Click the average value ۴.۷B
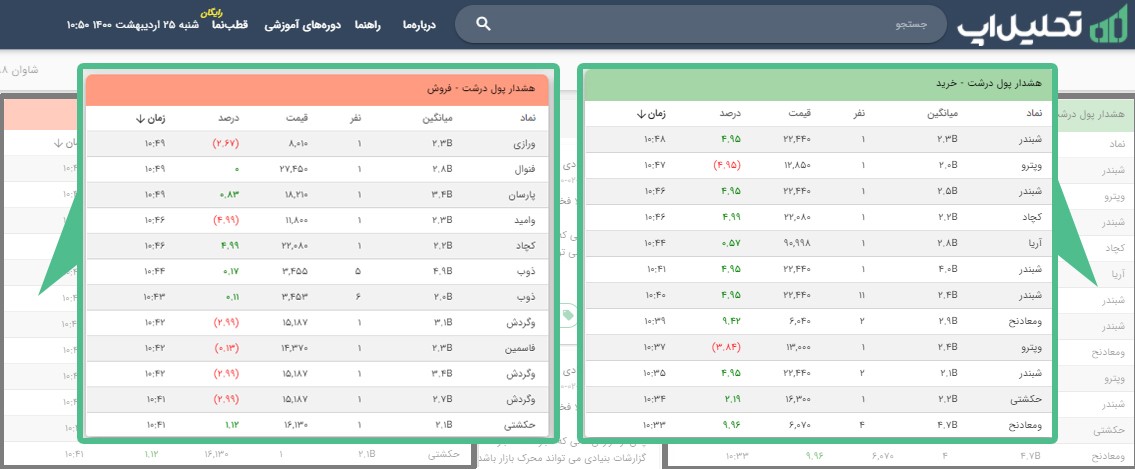The height and width of the screenshot is (469, 1135). (948, 426)
